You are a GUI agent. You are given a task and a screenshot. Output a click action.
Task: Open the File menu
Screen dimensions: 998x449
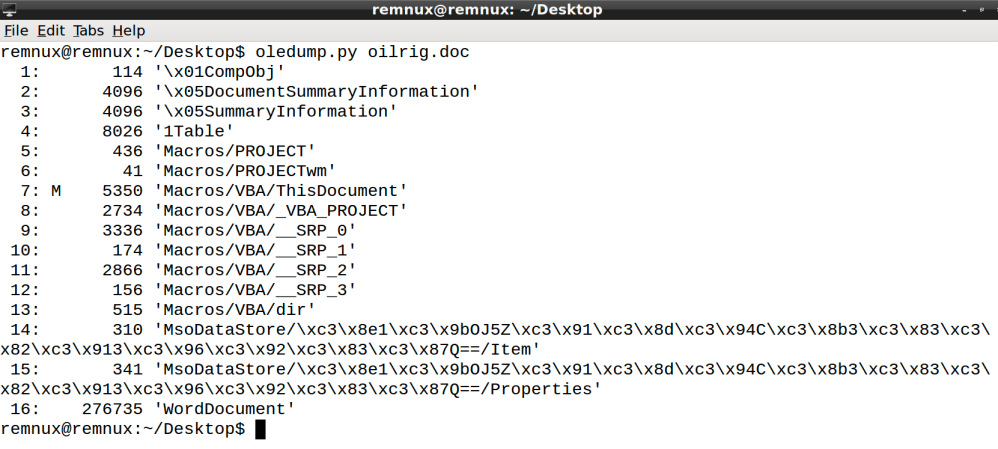click(x=16, y=31)
